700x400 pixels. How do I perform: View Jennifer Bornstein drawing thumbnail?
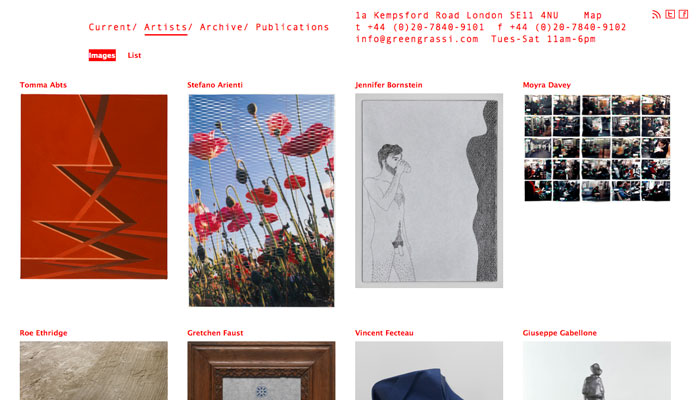[429, 190]
